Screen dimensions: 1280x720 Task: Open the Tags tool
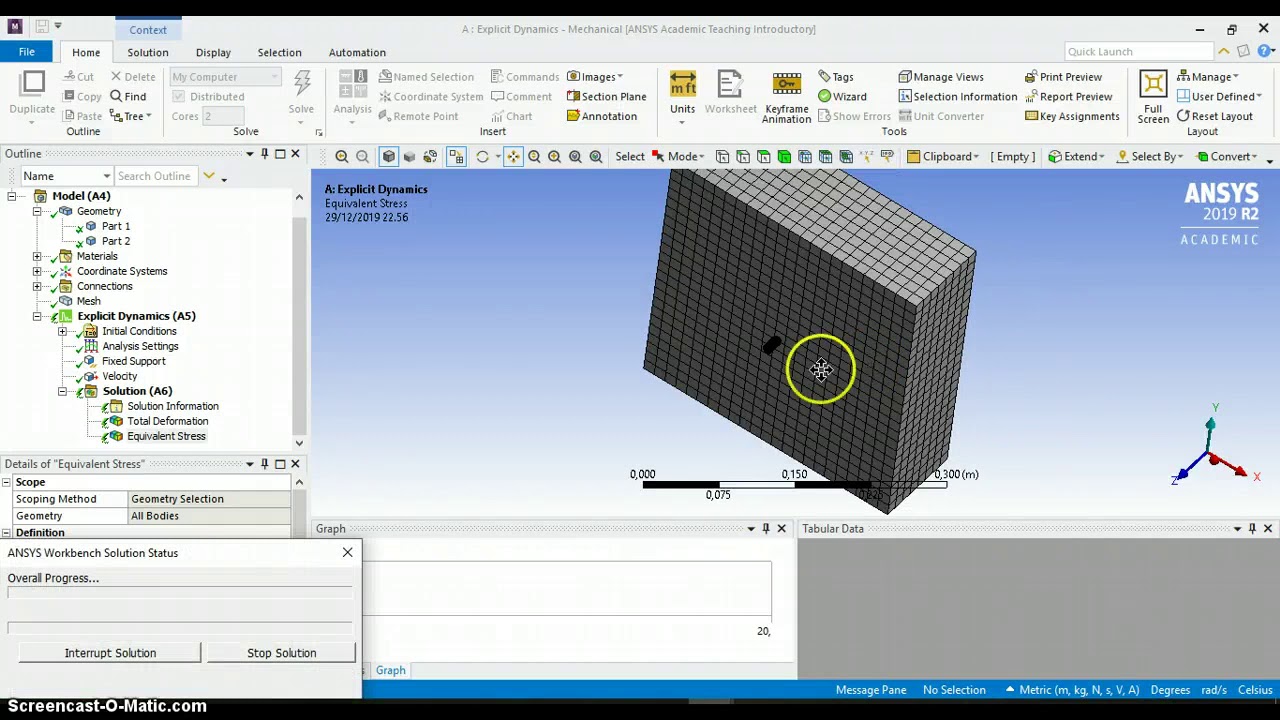click(x=835, y=77)
